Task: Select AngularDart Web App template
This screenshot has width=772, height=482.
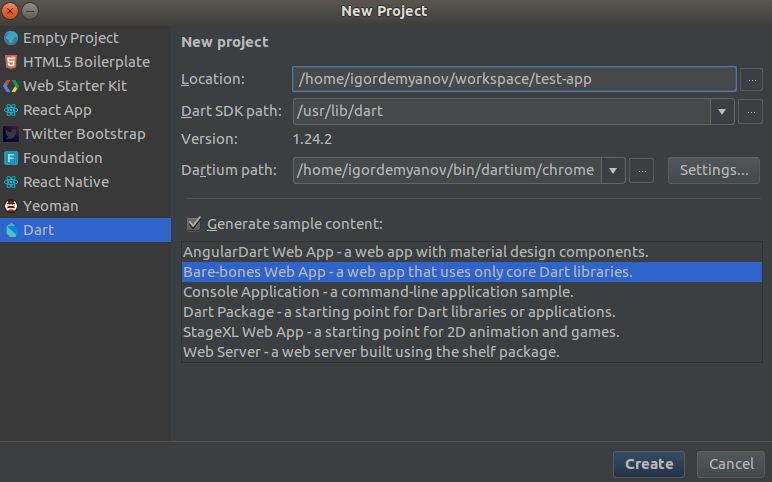Action: [x=415, y=252]
